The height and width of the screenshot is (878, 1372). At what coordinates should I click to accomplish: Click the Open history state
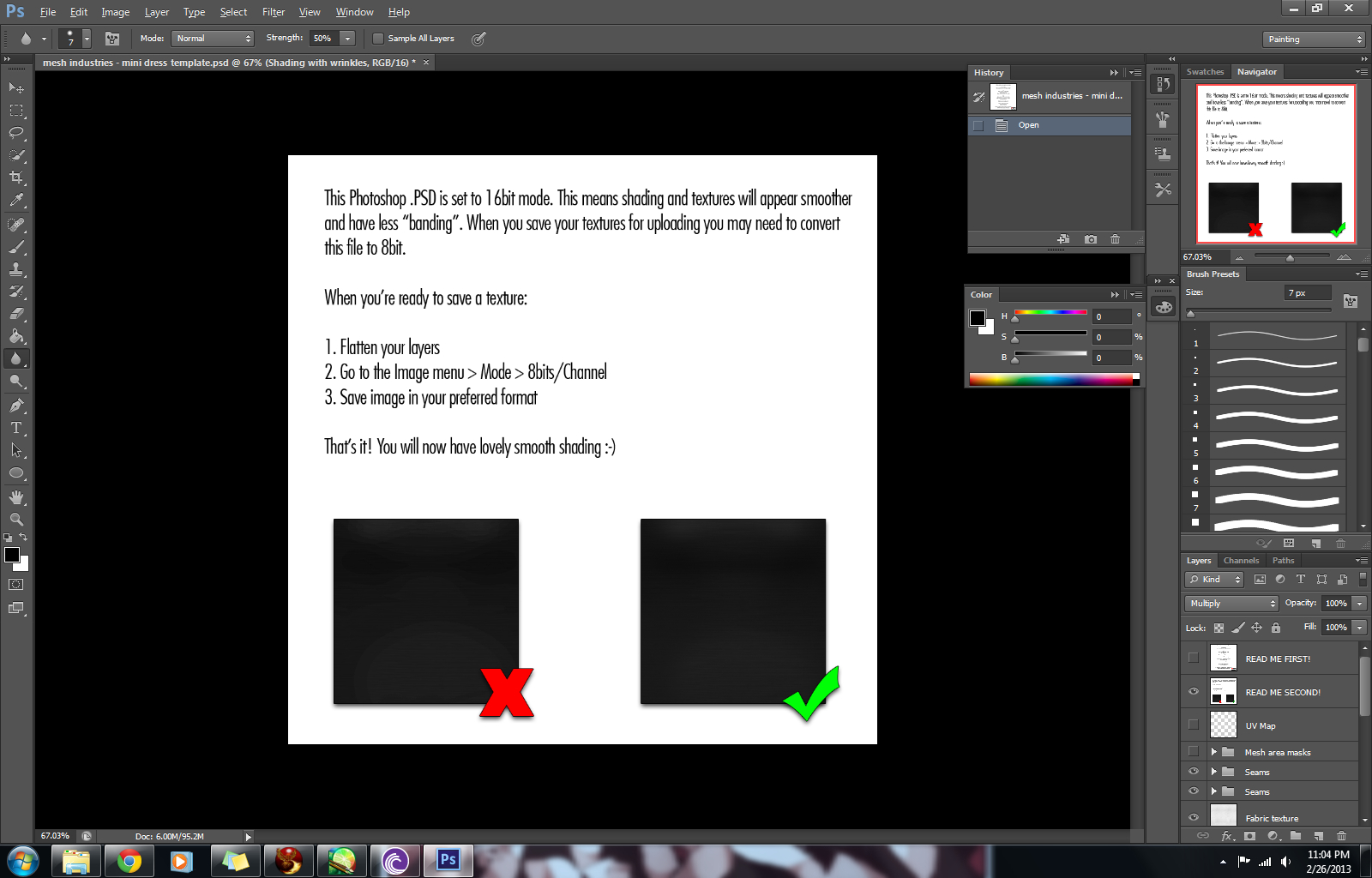[x=1028, y=125]
